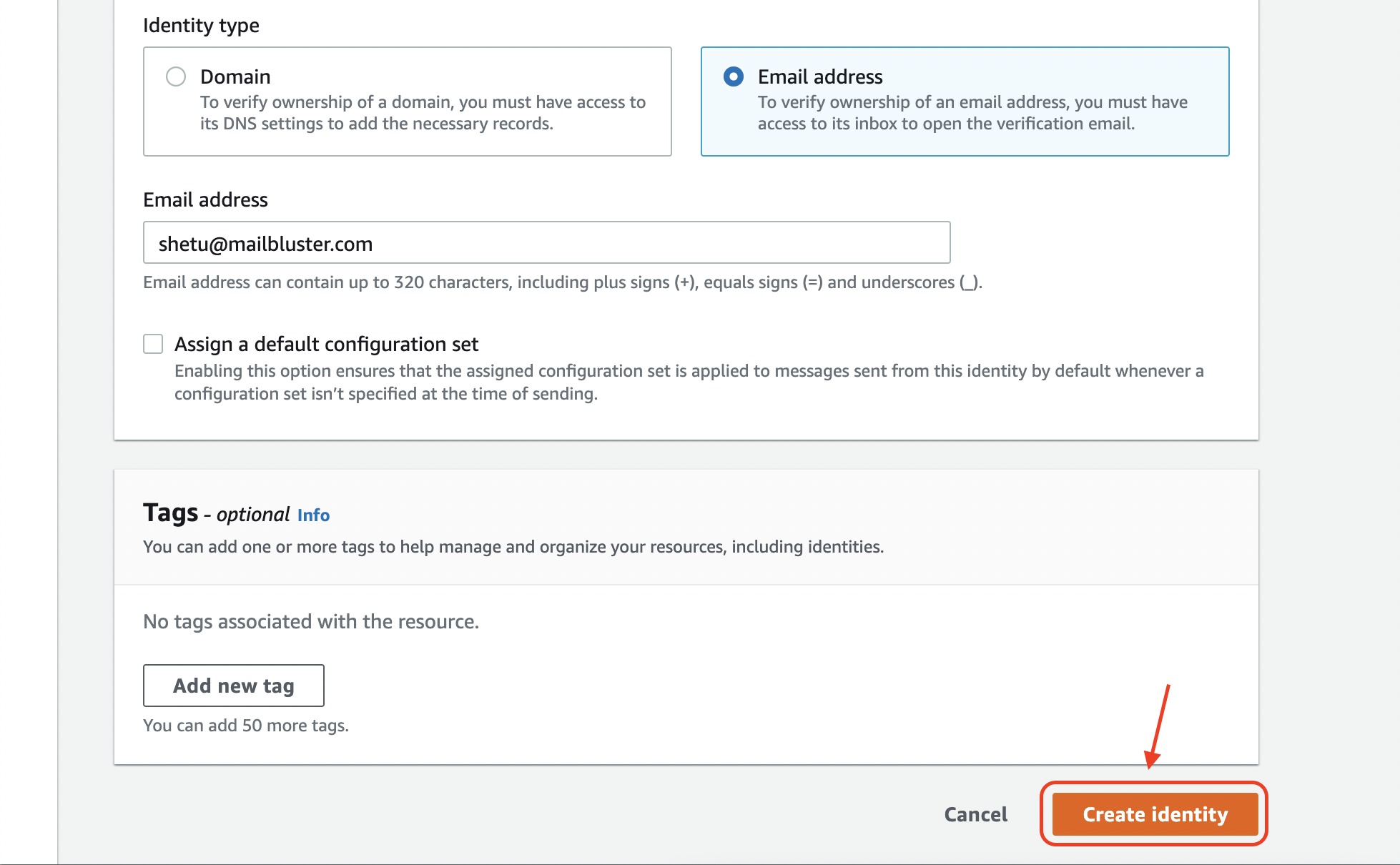Click the 'Identity type' heading text

pyautogui.click(x=201, y=25)
